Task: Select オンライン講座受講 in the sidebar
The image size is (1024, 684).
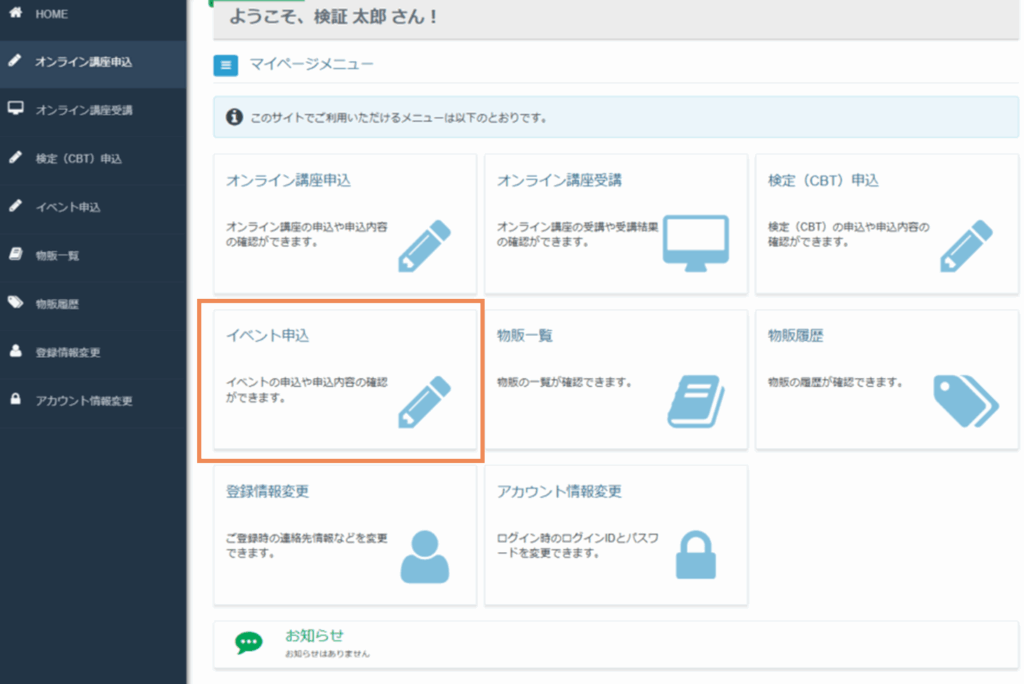Action: pyautogui.click(x=84, y=110)
